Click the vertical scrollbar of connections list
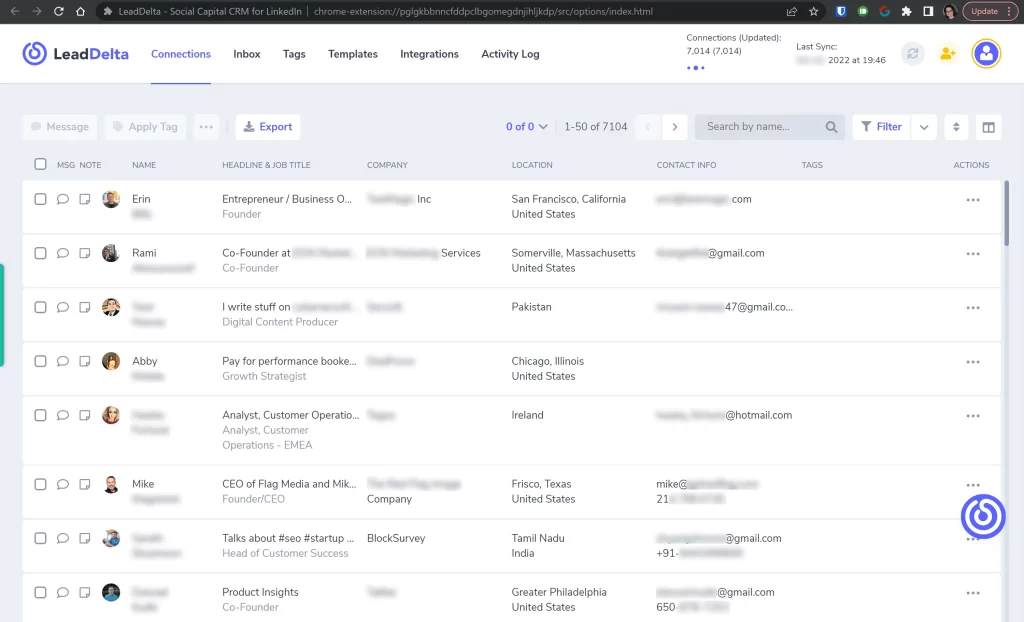The image size is (1024, 622). [x=1006, y=214]
